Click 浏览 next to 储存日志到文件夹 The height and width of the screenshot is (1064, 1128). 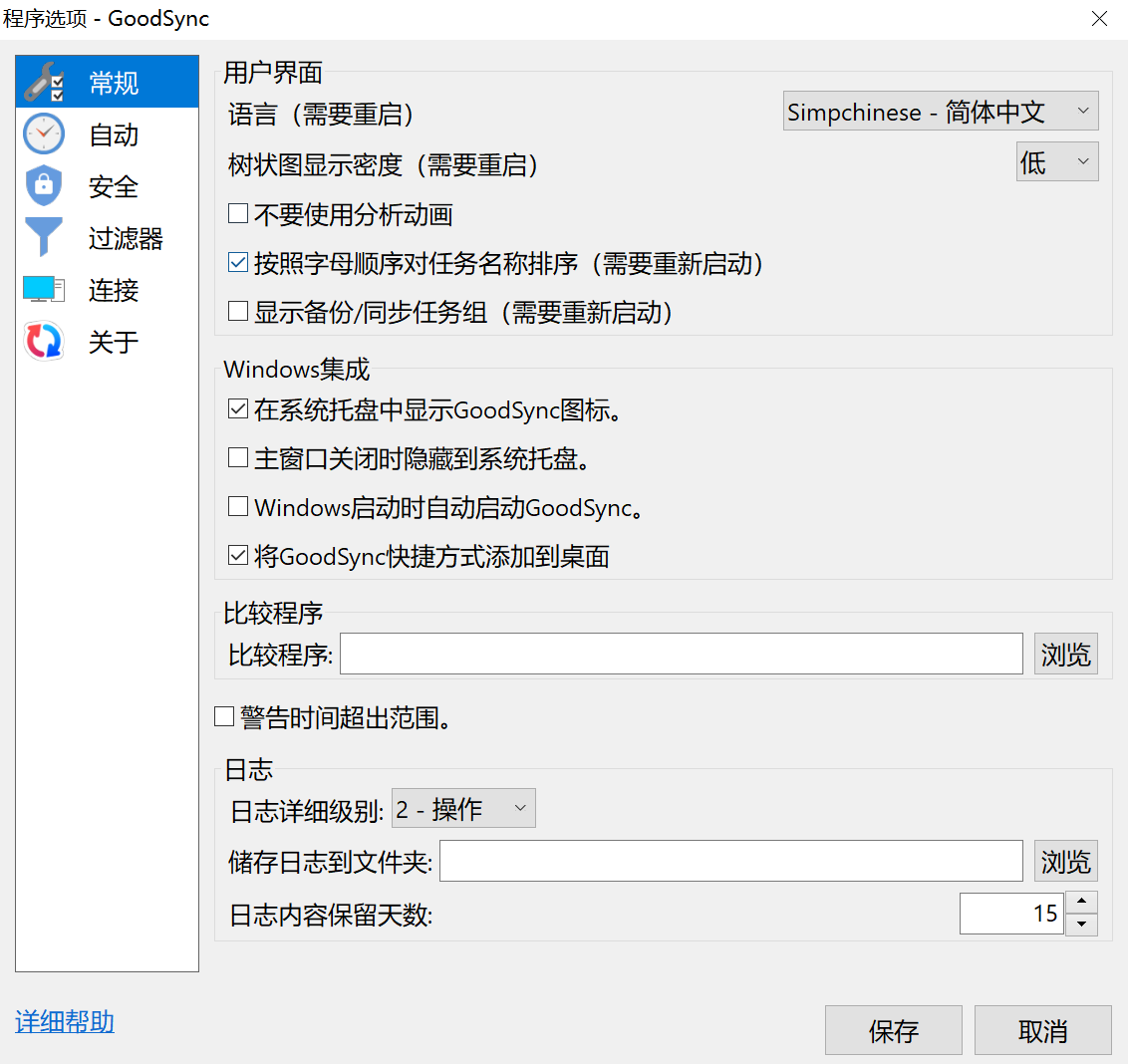(1066, 861)
